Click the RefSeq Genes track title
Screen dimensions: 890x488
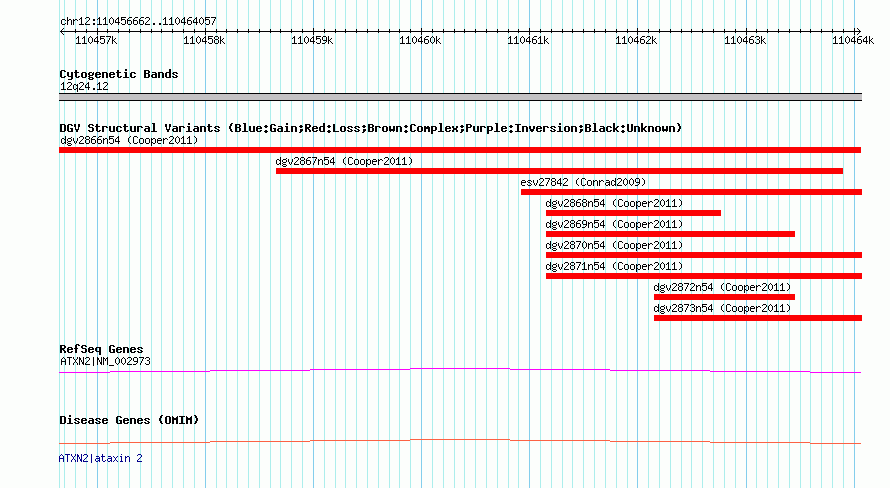(x=101, y=349)
